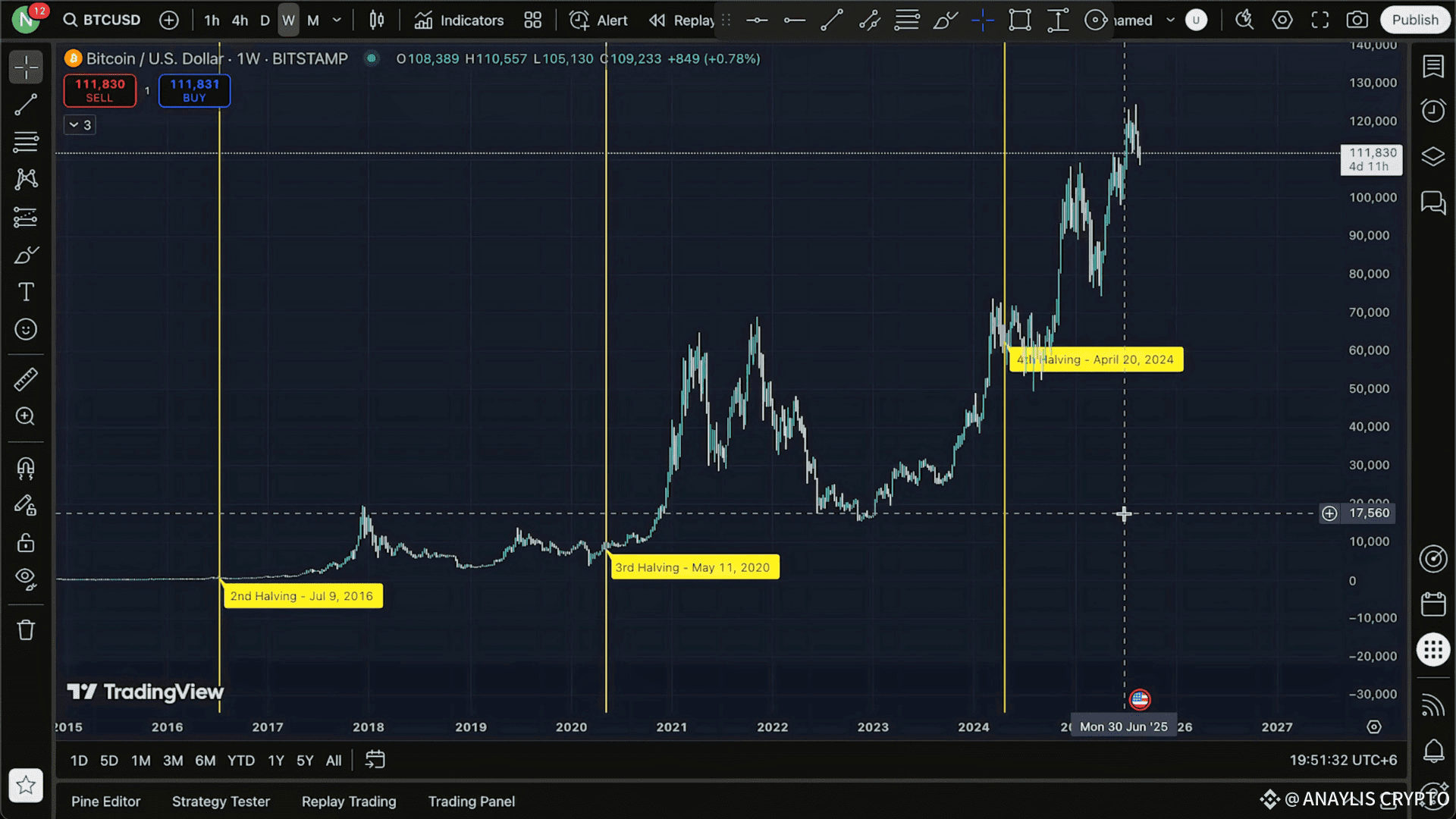The height and width of the screenshot is (819, 1456).
Task: Select the brush tool in left toolbar
Action: (x=26, y=255)
